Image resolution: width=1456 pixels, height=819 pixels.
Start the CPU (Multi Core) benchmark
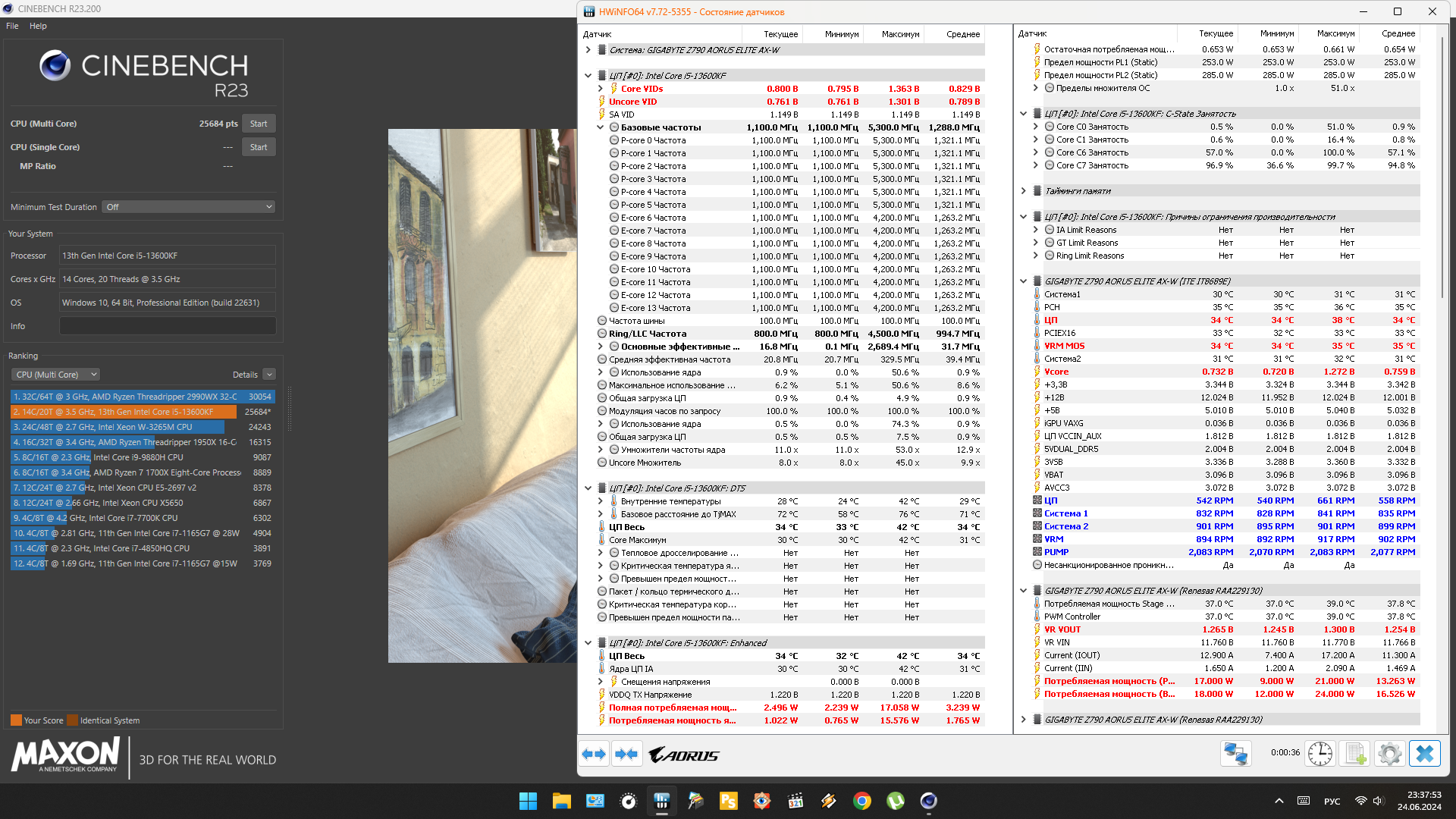click(x=259, y=124)
